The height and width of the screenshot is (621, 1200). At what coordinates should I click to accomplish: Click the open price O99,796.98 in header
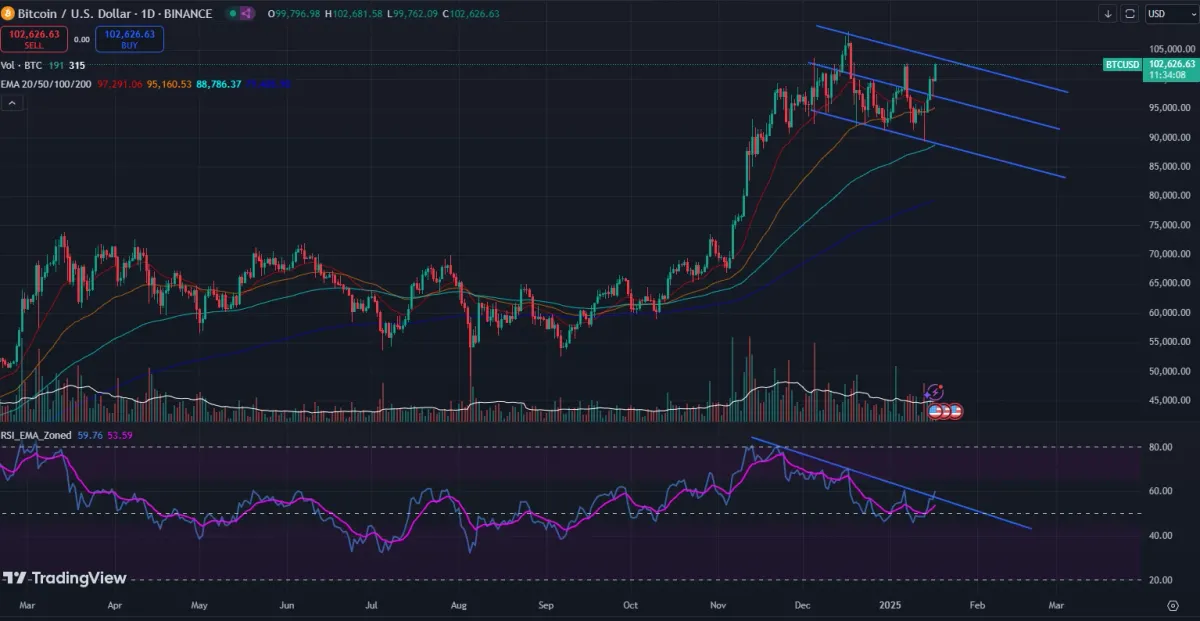(295, 14)
